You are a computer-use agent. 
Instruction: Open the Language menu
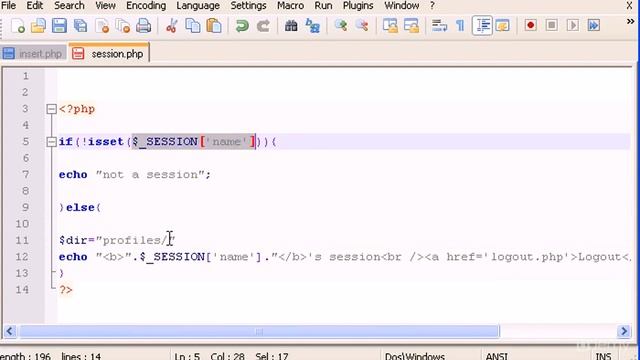pos(198,6)
